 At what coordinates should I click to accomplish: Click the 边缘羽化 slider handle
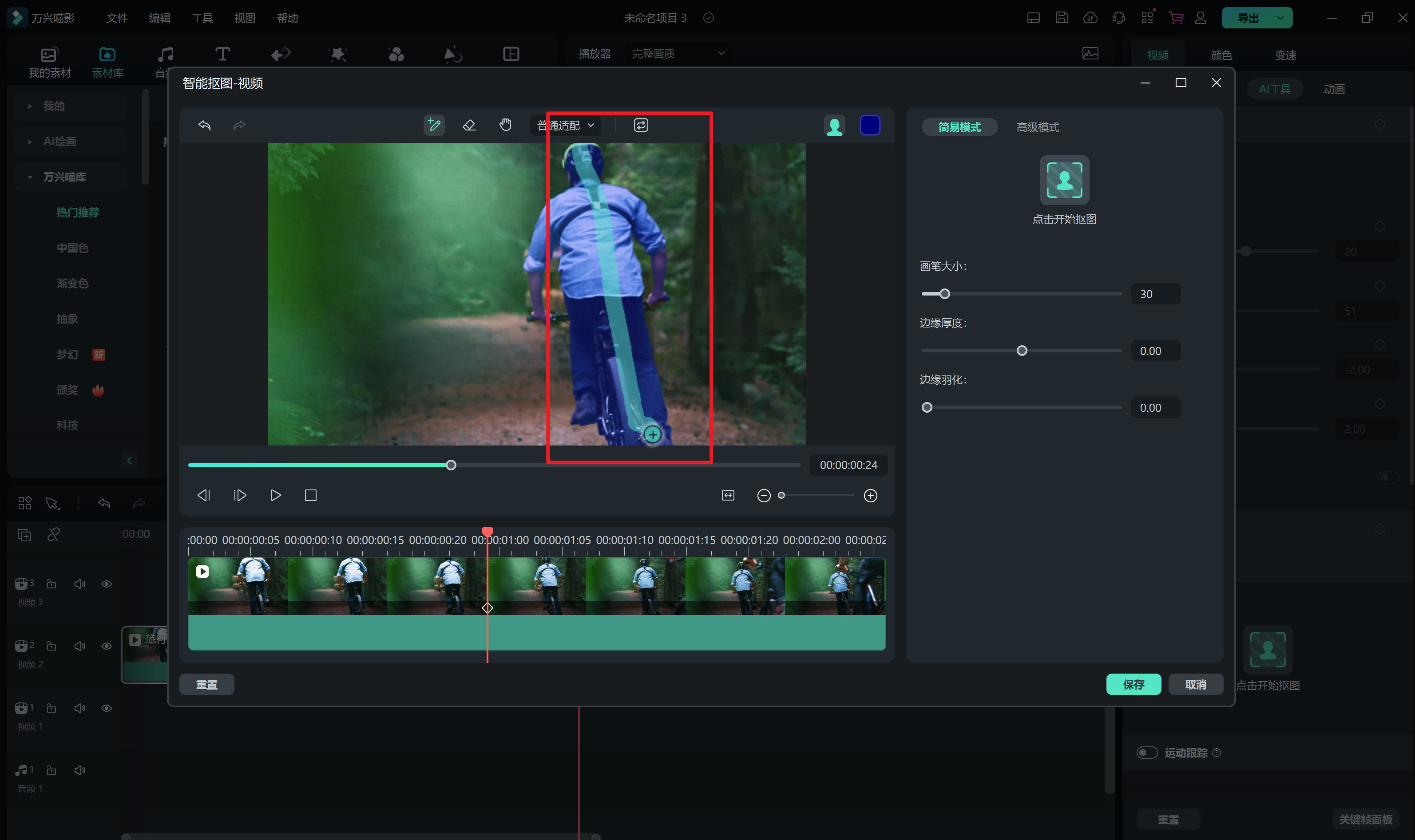pos(927,407)
